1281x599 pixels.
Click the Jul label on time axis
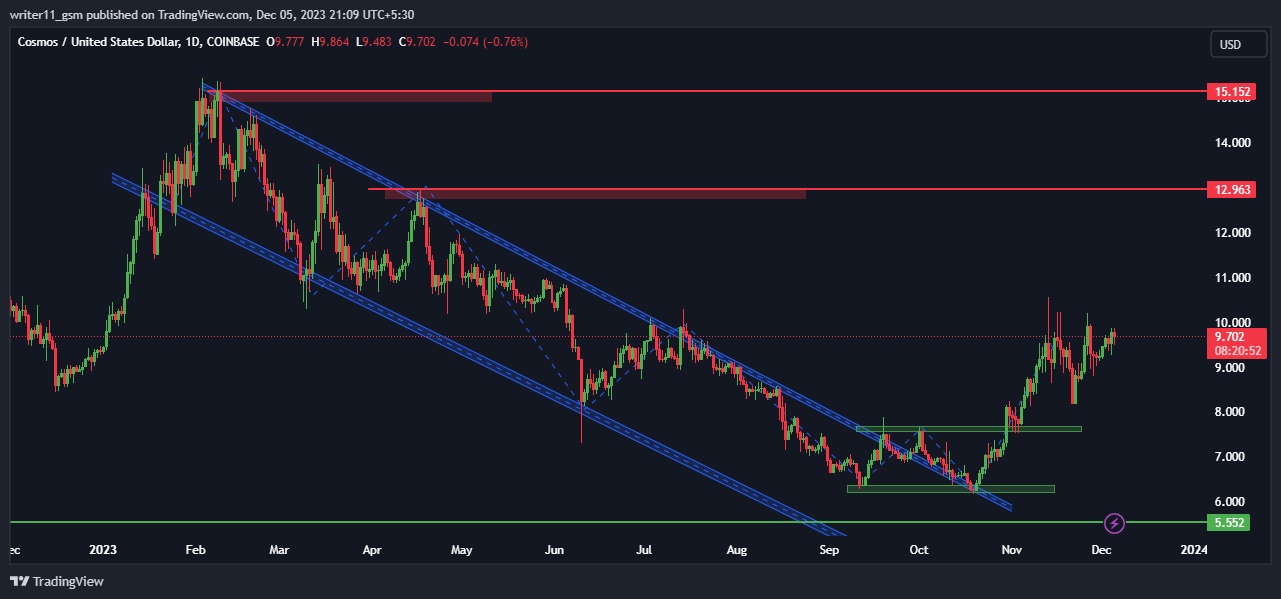coord(644,550)
